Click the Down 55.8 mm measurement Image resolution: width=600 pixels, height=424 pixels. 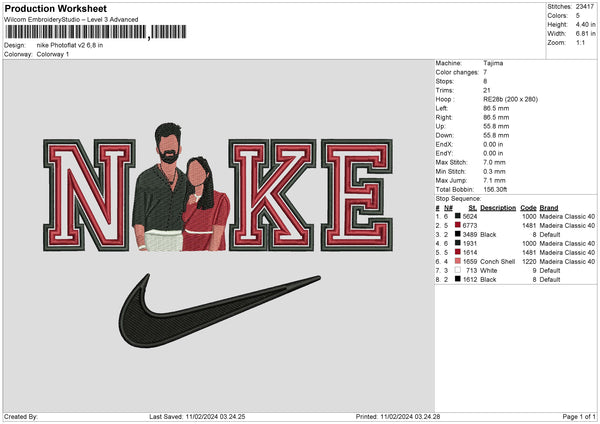pos(496,135)
